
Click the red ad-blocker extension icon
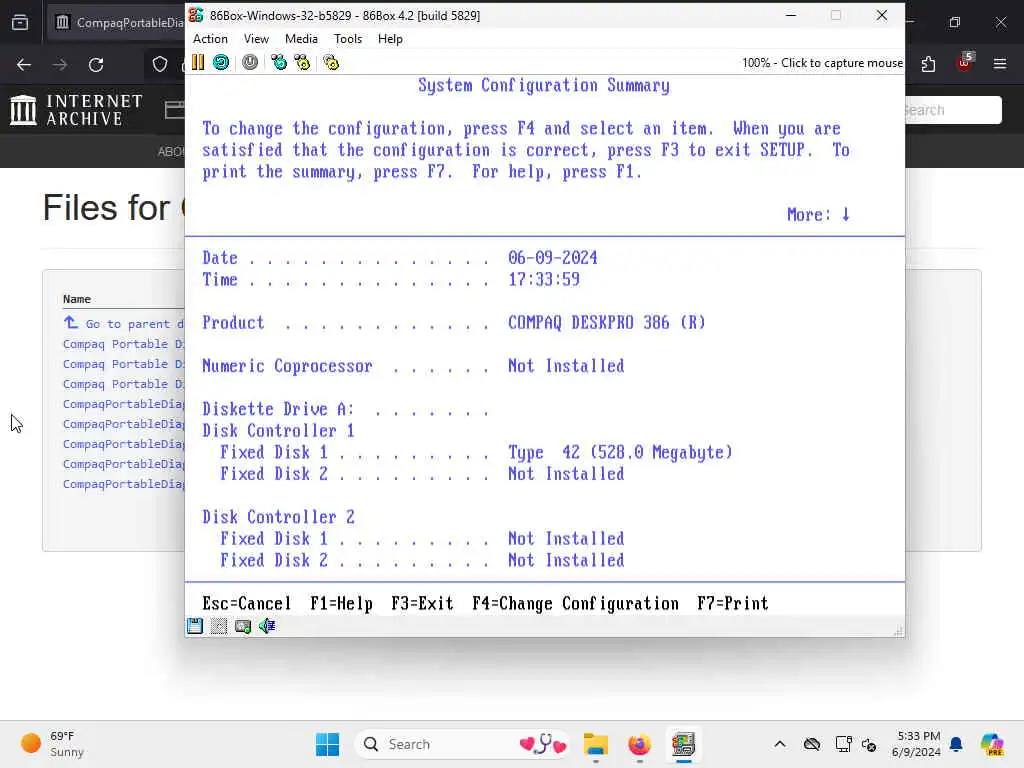click(x=965, y=62)
